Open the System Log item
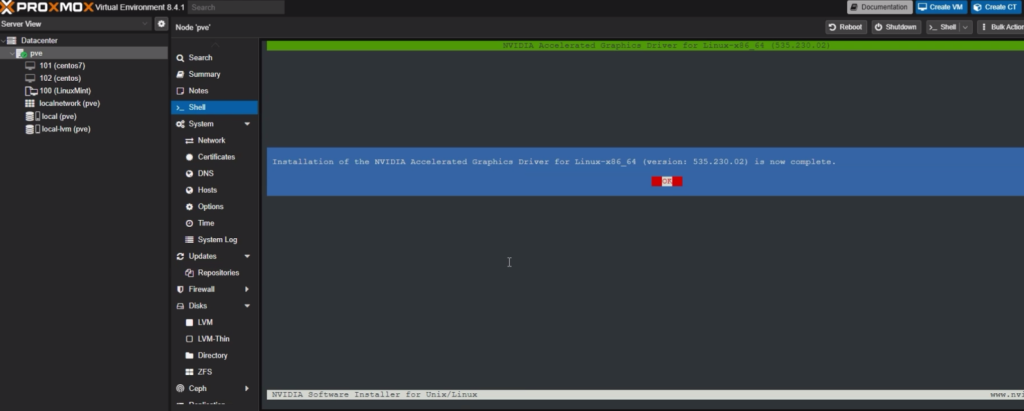 click(x=217, y=240)
